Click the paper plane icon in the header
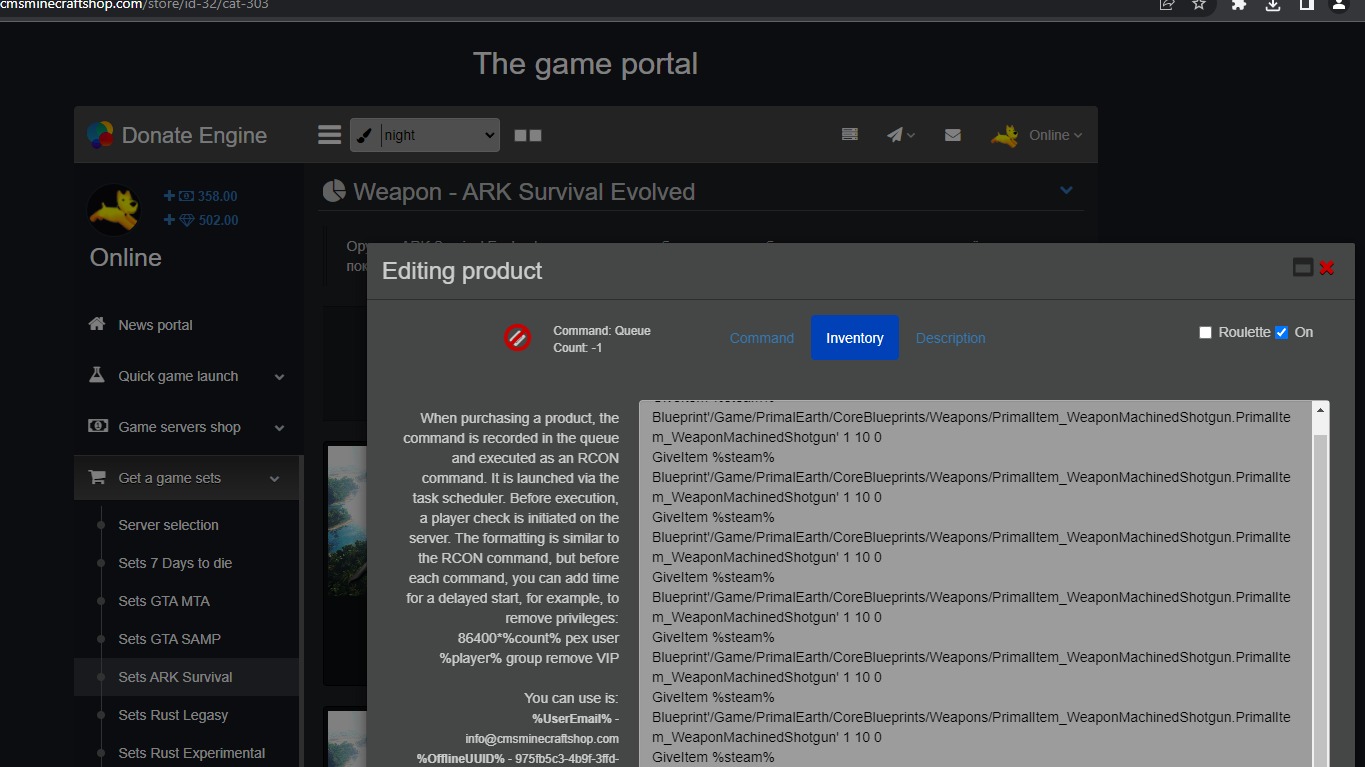Image resolution: width=1365 pixels, height=767 pixels. [x=900, y=135]
